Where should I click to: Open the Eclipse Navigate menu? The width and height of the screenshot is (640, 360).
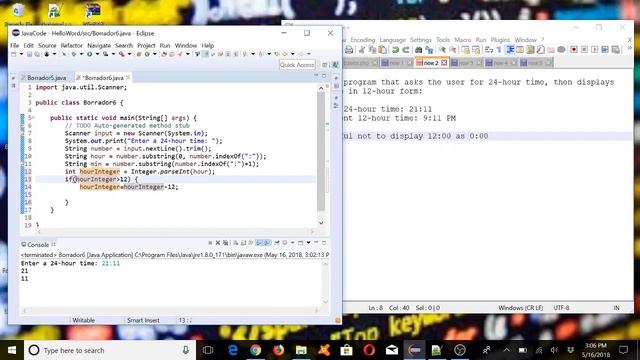[99, 45]
